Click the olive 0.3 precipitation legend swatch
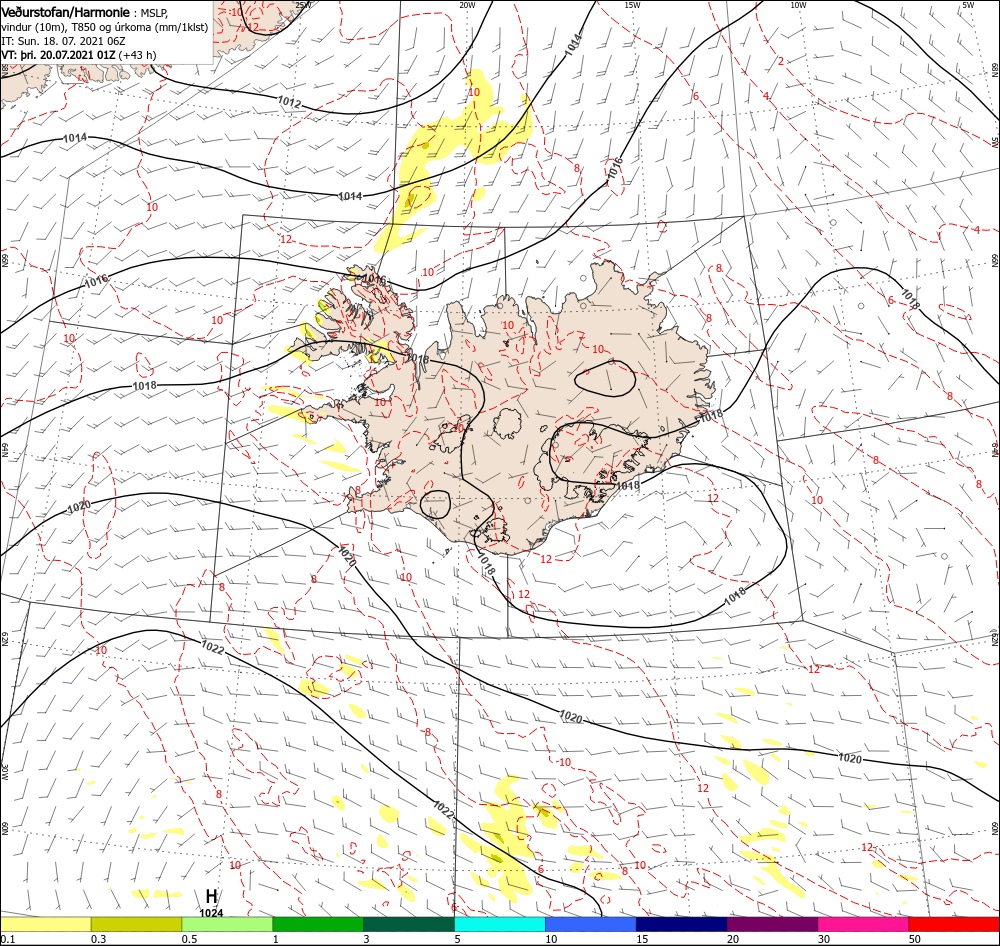 (x=136, y=924)
